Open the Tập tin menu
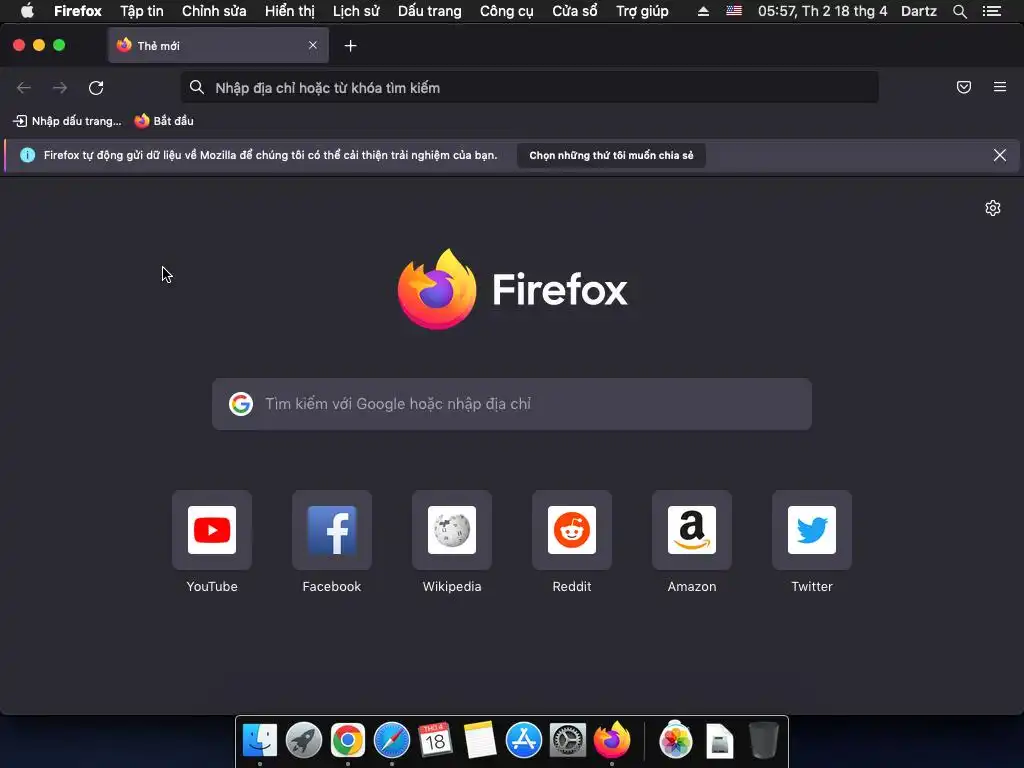Viewport: 1024px width, 768px height. pos(142,11)
